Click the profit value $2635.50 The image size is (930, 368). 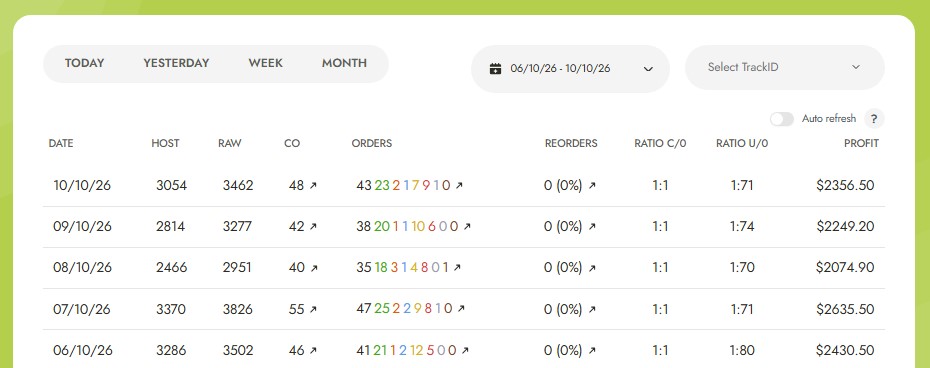(x=845, y=309)
